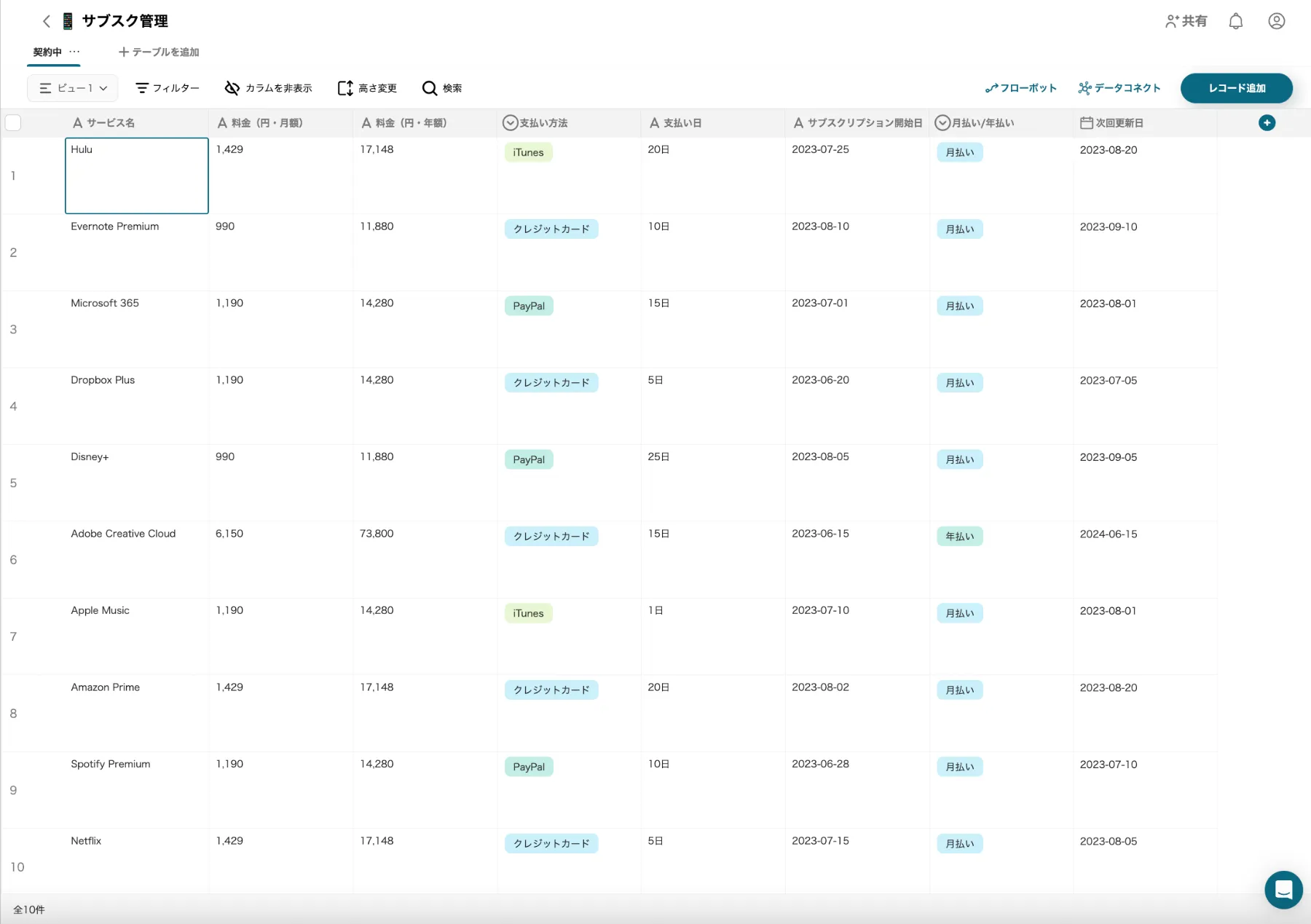
Task: Select the Dropbox Plus cell
Action: point(136,406)
